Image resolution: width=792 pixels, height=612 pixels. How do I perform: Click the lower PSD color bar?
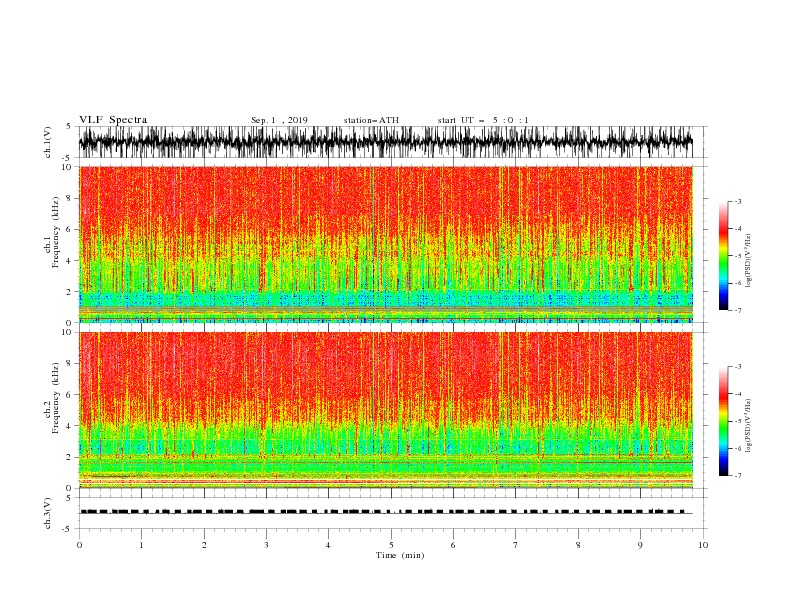[x=723, y=421]
